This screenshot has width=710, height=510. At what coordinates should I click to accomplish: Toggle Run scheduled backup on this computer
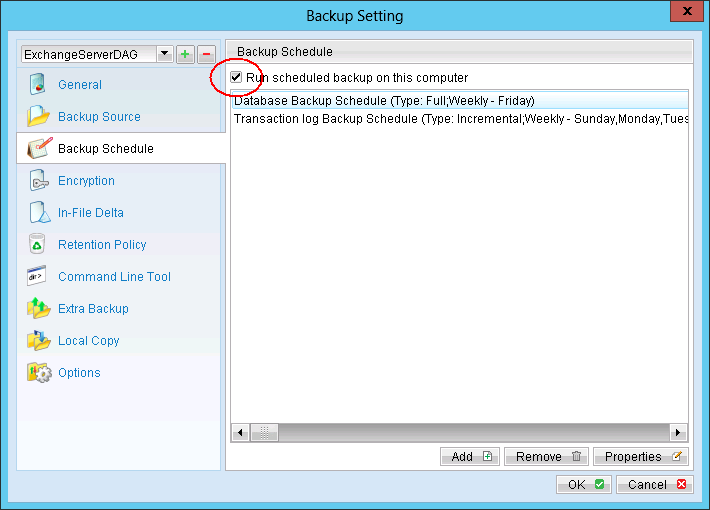237,78
